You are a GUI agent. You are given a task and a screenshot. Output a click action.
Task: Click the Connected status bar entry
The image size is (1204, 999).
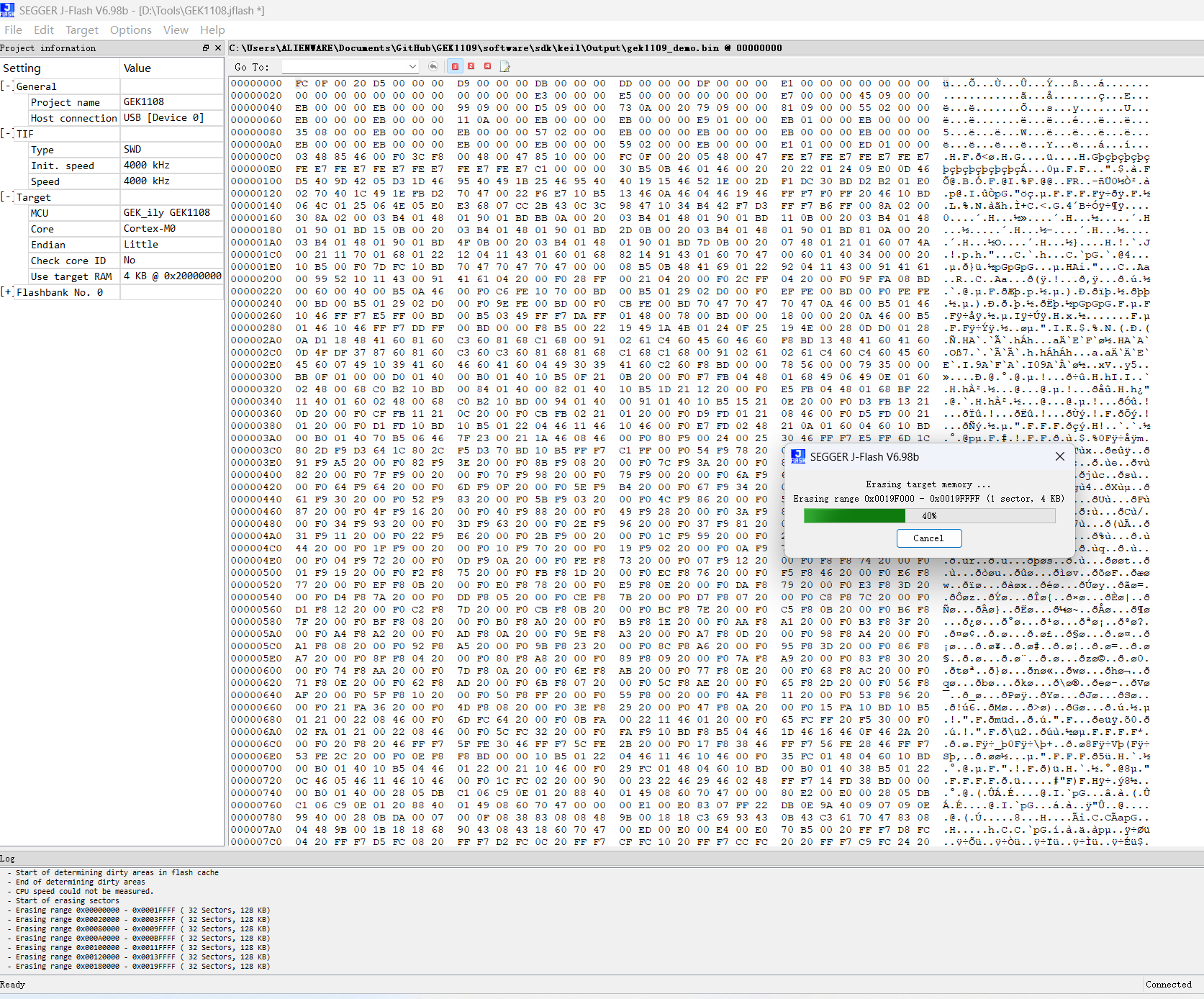click(1169, 985)
